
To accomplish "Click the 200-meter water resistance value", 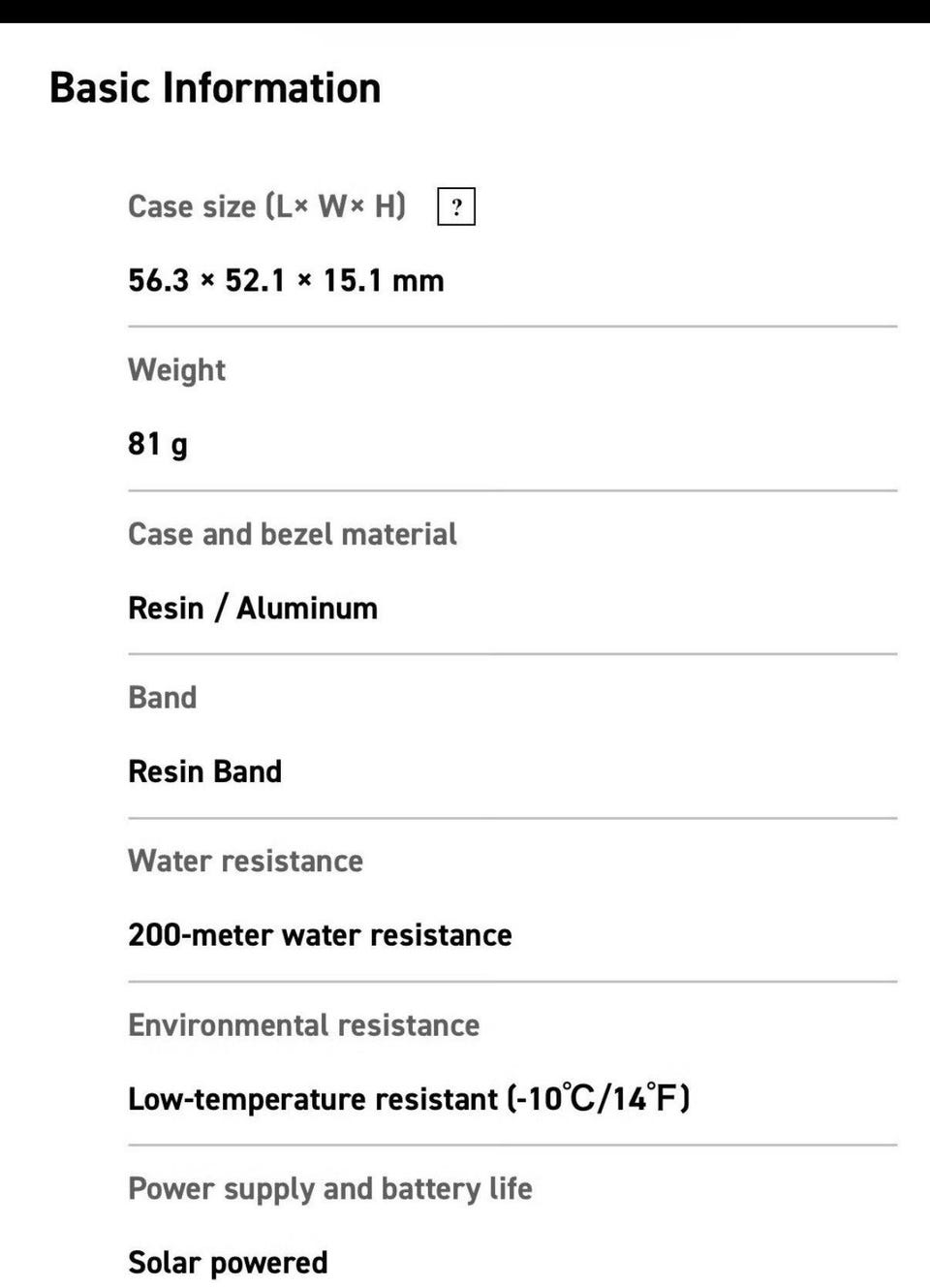I will pos(320,935).
